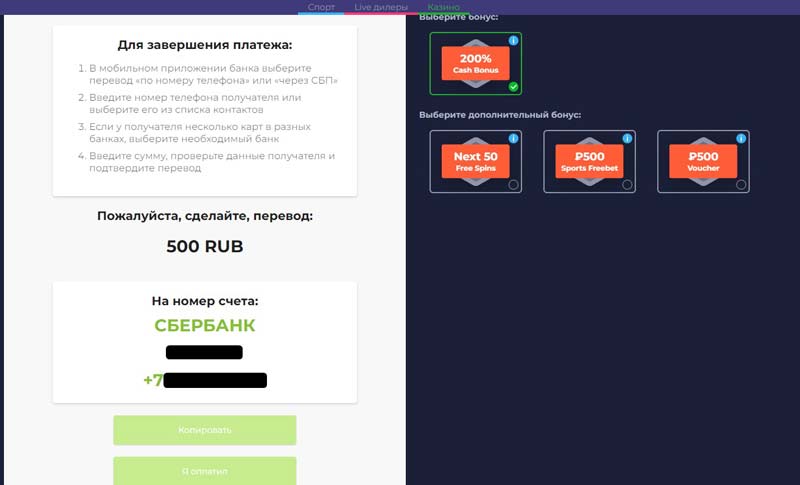Viewport: 800px width, 485px height.
Task: Select the Sports Freebet radio button
Action: 627,184
